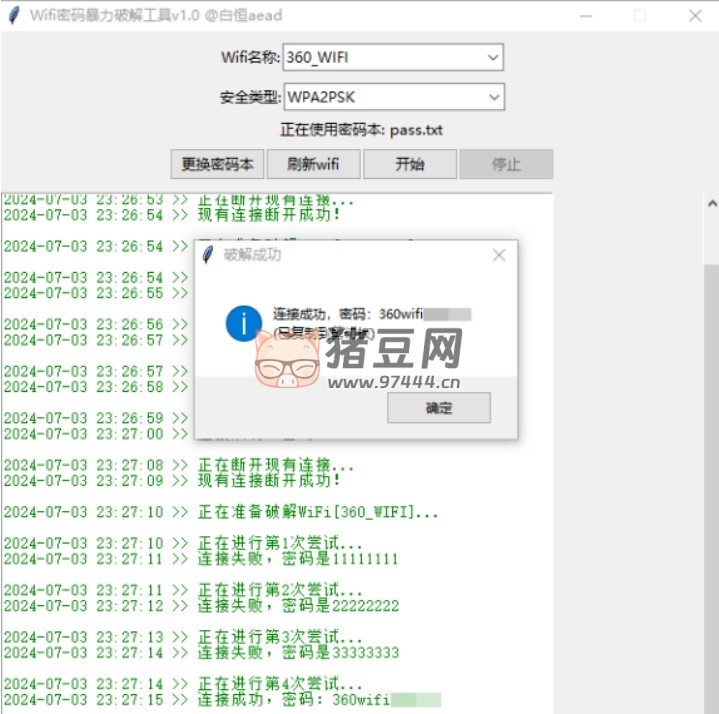
Task: Confirm the dialog with 确定
Action: tap(438, 408)
